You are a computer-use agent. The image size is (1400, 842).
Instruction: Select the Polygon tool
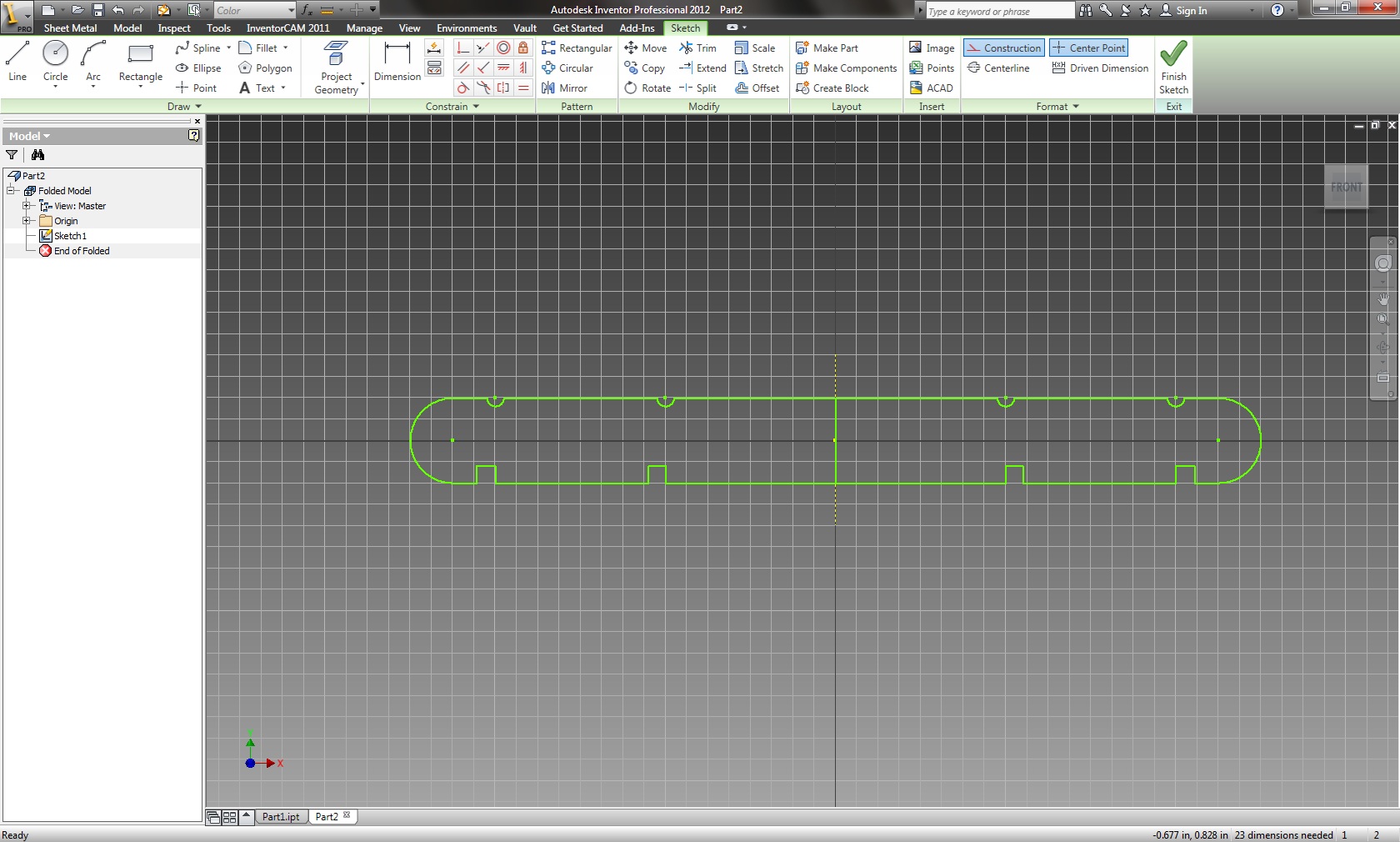[265, 68]
